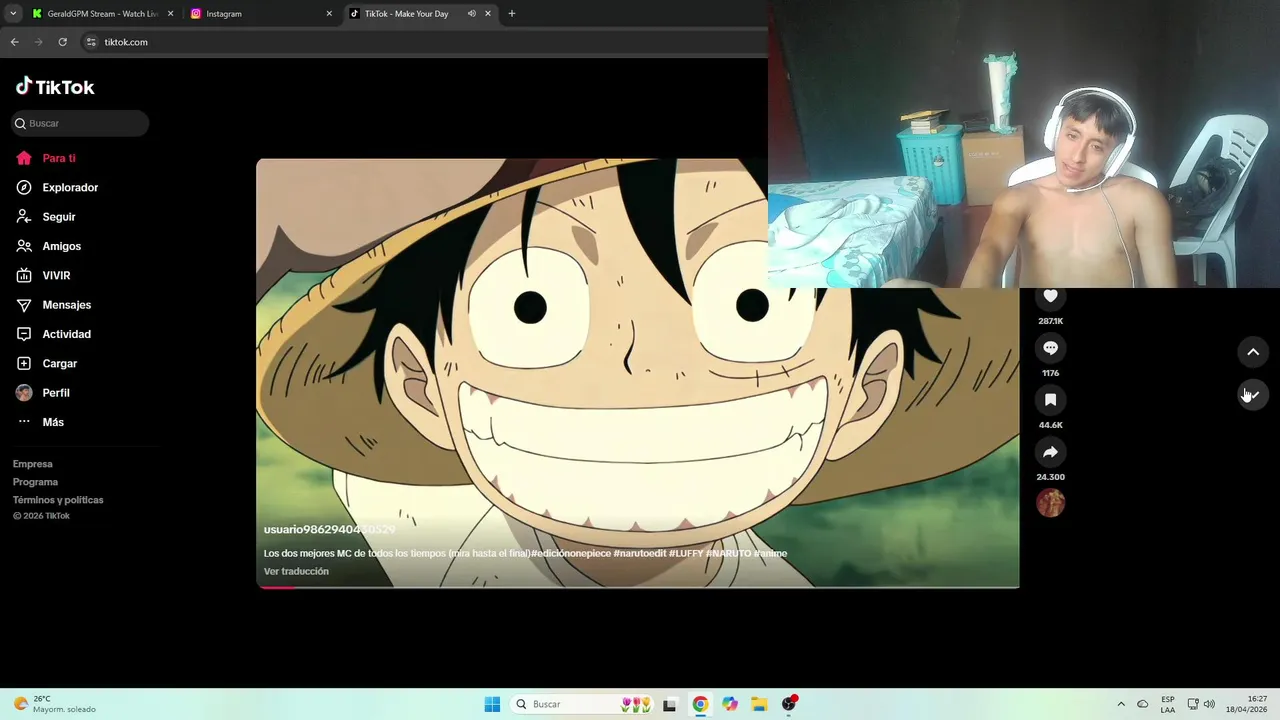Viewport: 1280px width, 720px height.
Task: Go to next video with down chevron
Action: click(1253, 395)
